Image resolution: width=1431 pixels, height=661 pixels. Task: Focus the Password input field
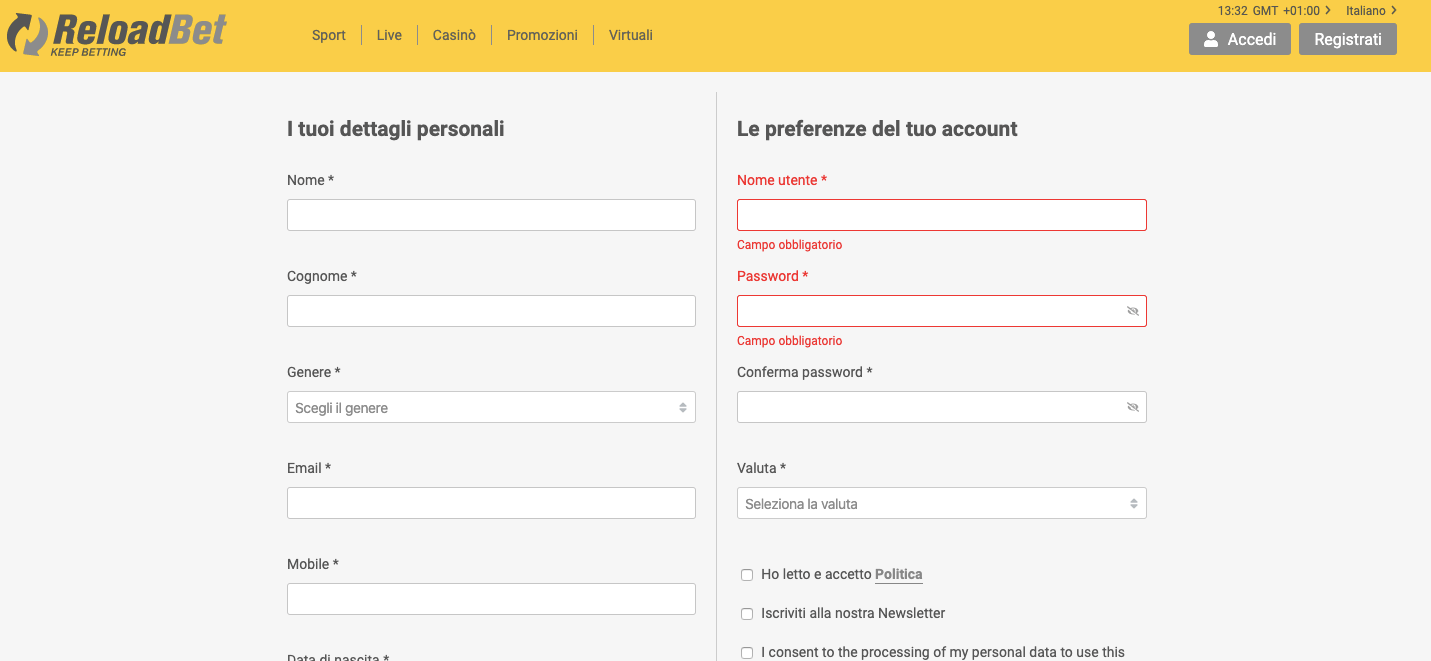pos(942,311)
